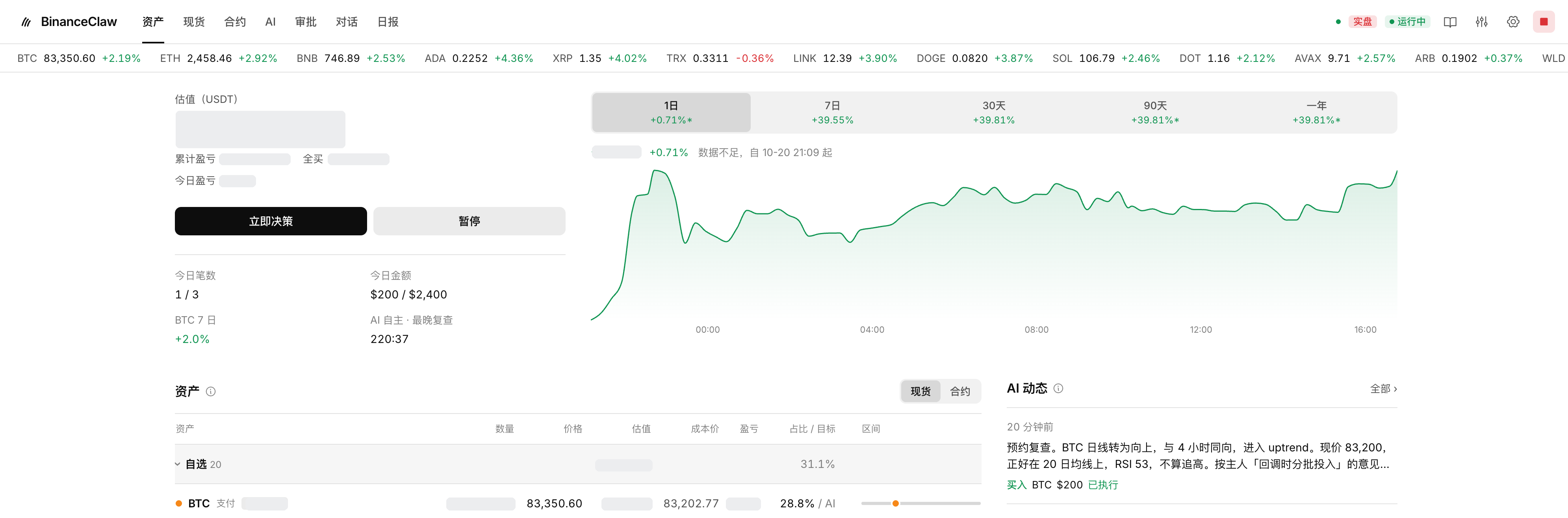1568x518 pixels.
Task: Open the 日报 nav tab
Action: pyautogui.click(x=388, y=22)
